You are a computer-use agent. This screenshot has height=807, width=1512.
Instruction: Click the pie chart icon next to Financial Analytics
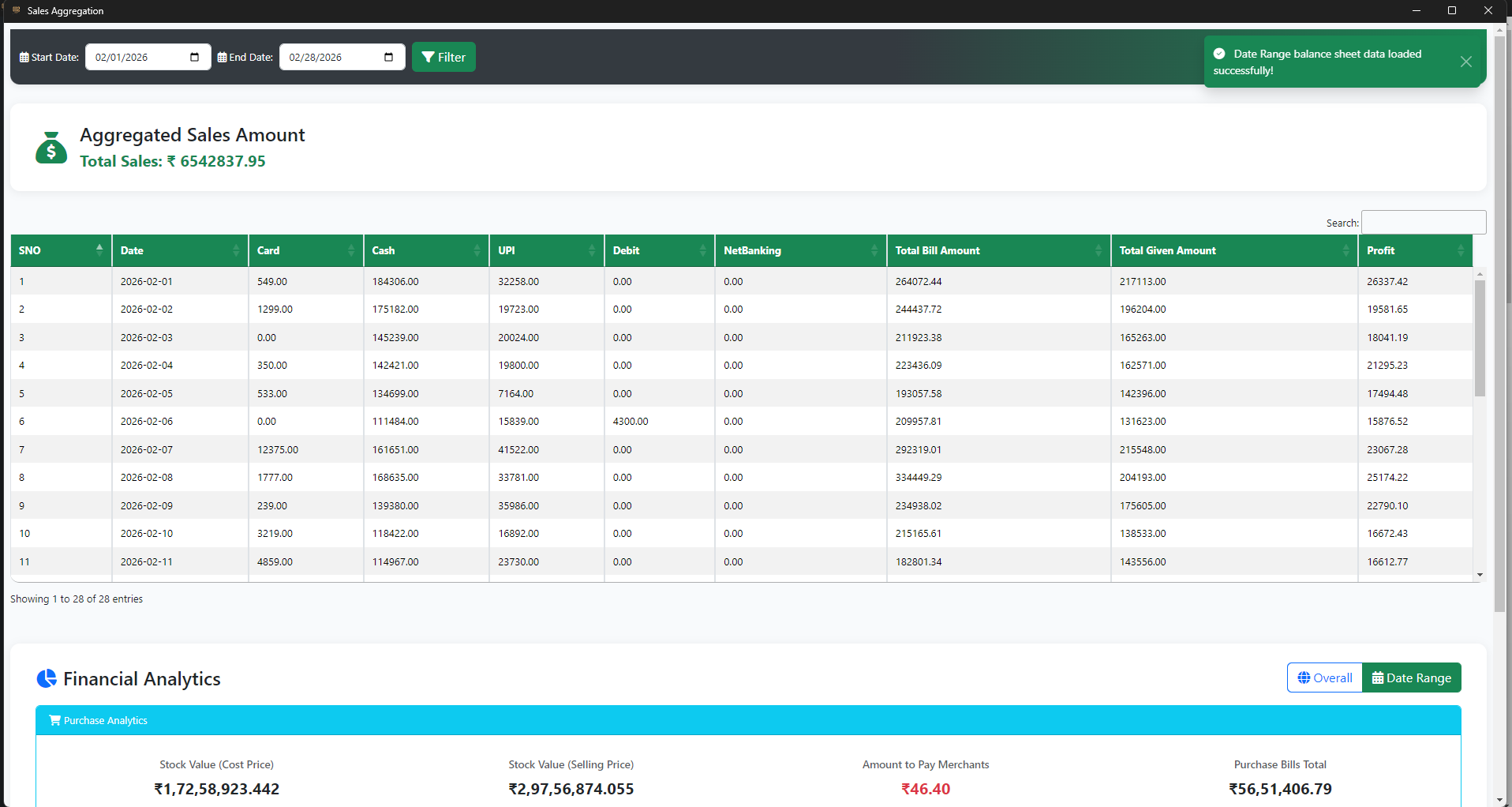(x=47, y=678)
